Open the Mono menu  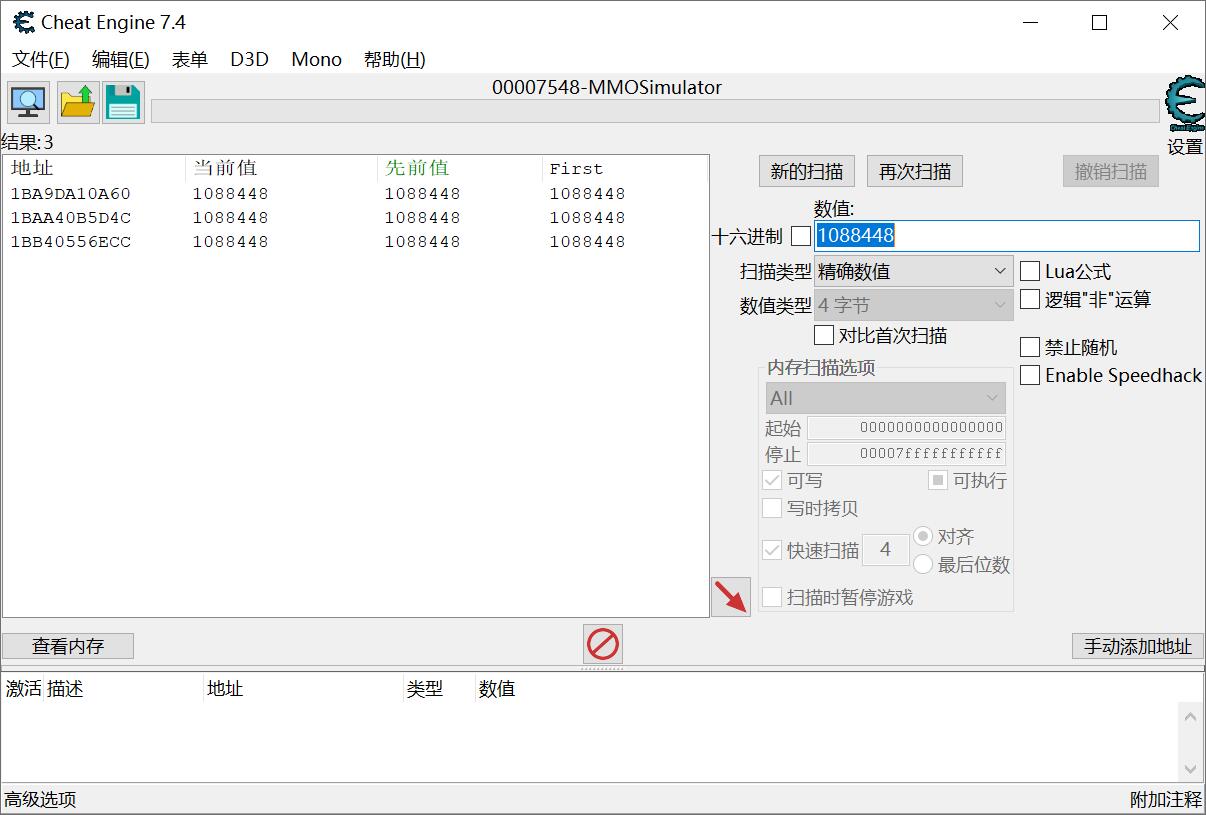317,59
